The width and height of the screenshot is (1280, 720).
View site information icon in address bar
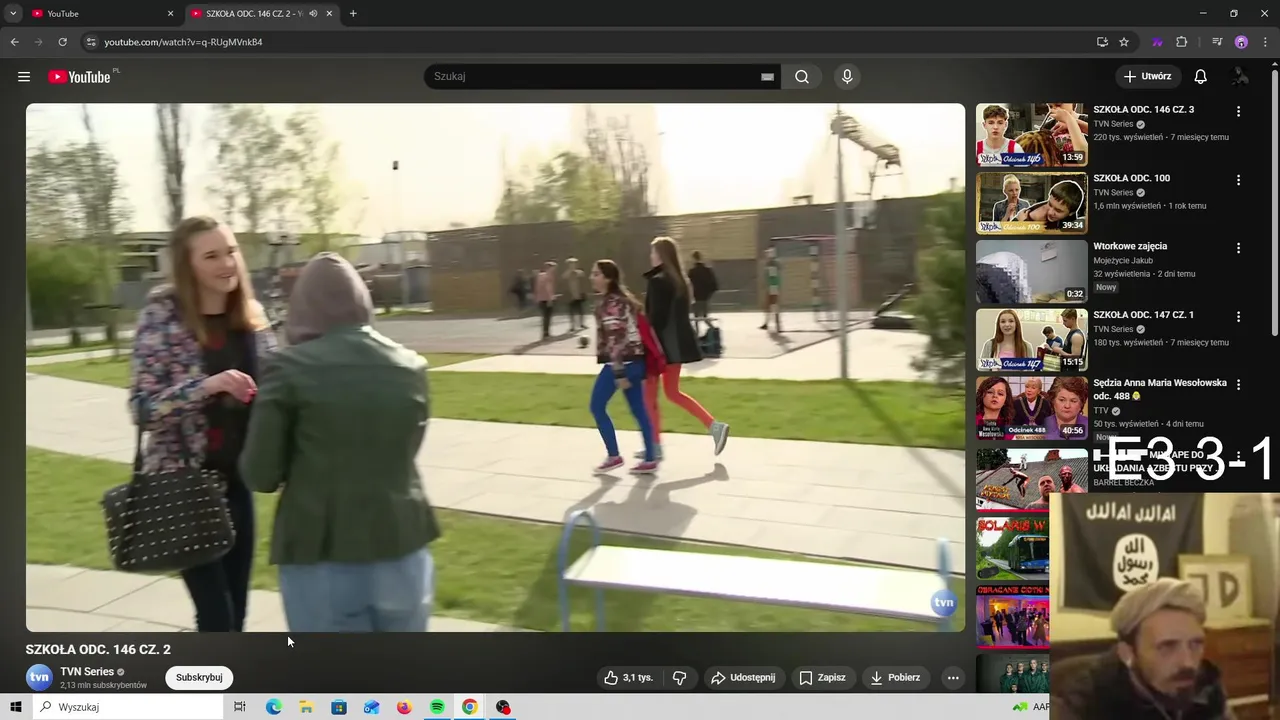tap(91, 42)
